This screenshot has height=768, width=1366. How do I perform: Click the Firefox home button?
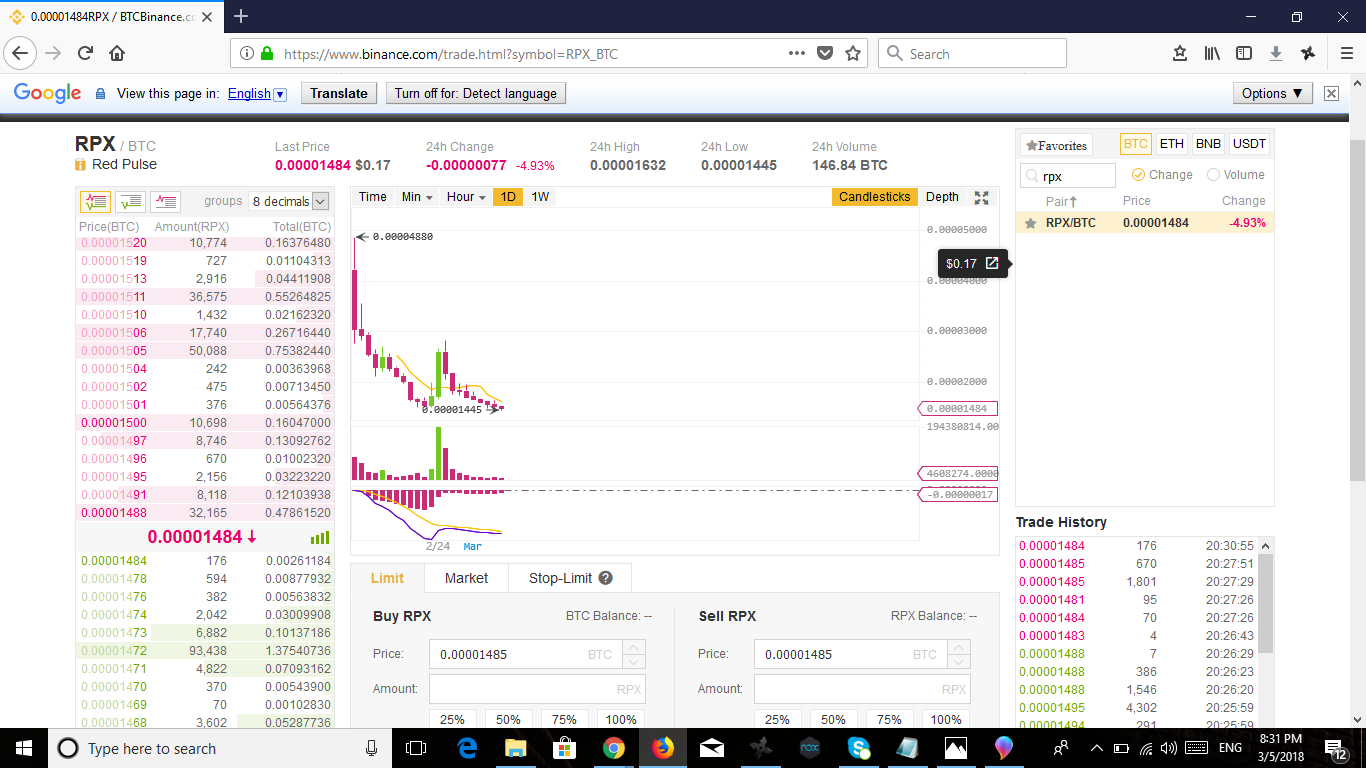tap(117, 53)
